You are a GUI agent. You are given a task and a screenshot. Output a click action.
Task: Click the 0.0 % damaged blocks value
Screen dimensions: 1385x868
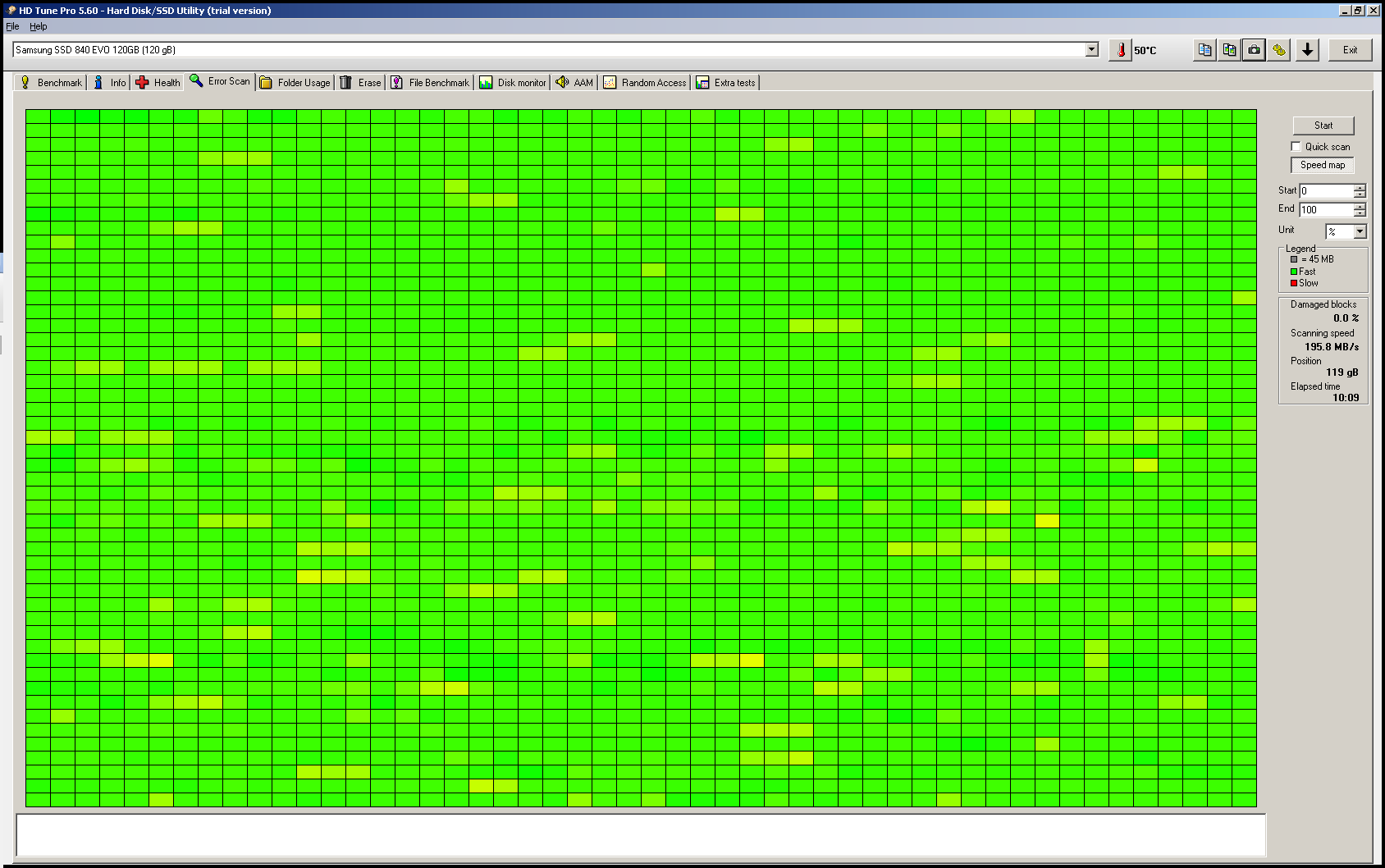(x=1346, y=318)
